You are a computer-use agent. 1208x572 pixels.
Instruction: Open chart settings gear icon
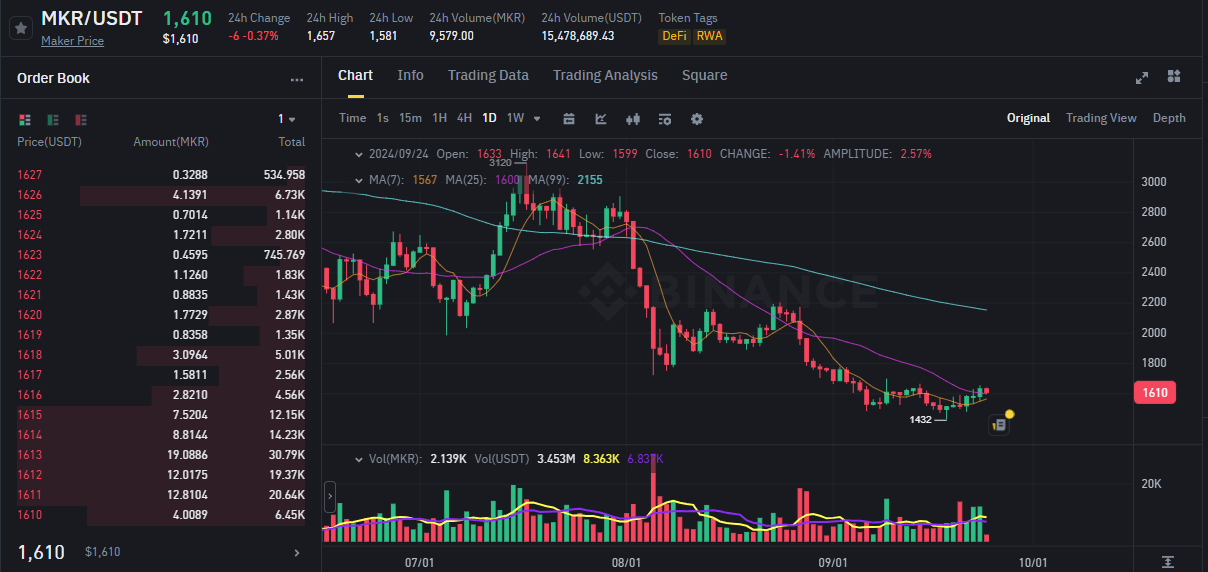click(697, 118)
